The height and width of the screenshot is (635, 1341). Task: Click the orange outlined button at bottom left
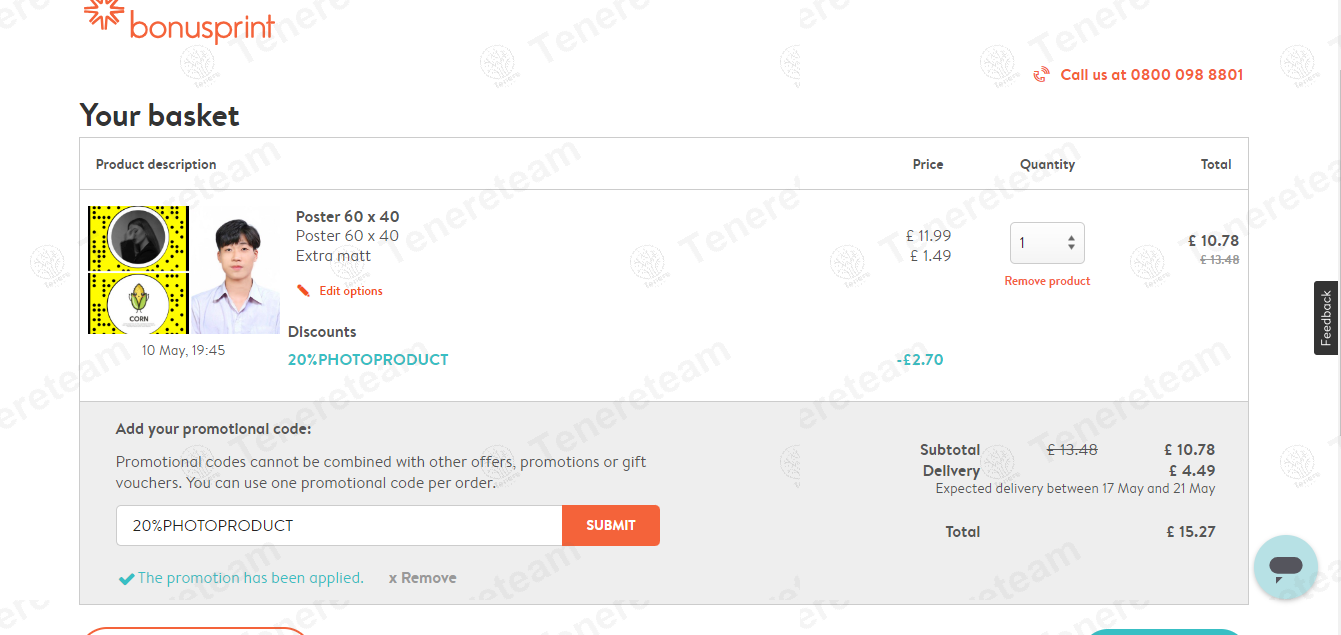[x=195, y=631]
